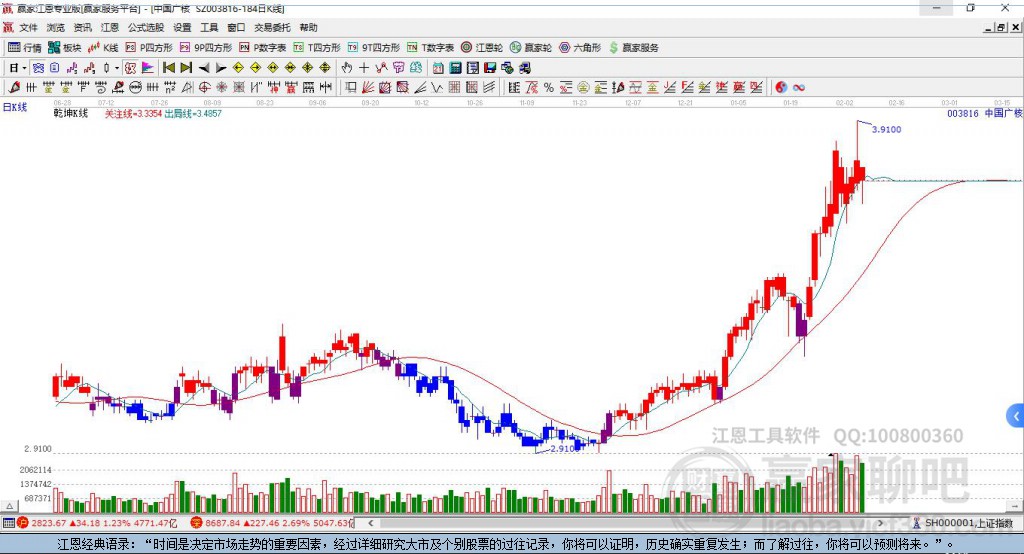
Task: Click the colored triangle flag icon
Action: click(x=148, y=68)
